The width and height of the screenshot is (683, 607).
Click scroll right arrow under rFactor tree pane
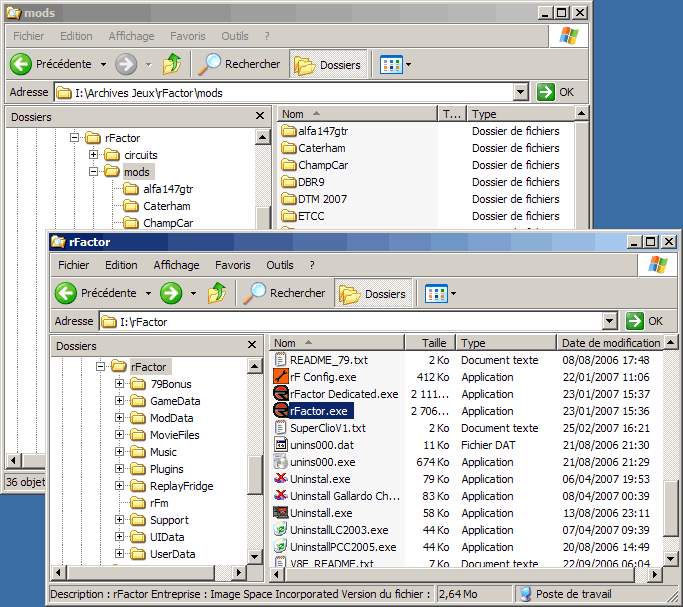(x=238, y=572)
